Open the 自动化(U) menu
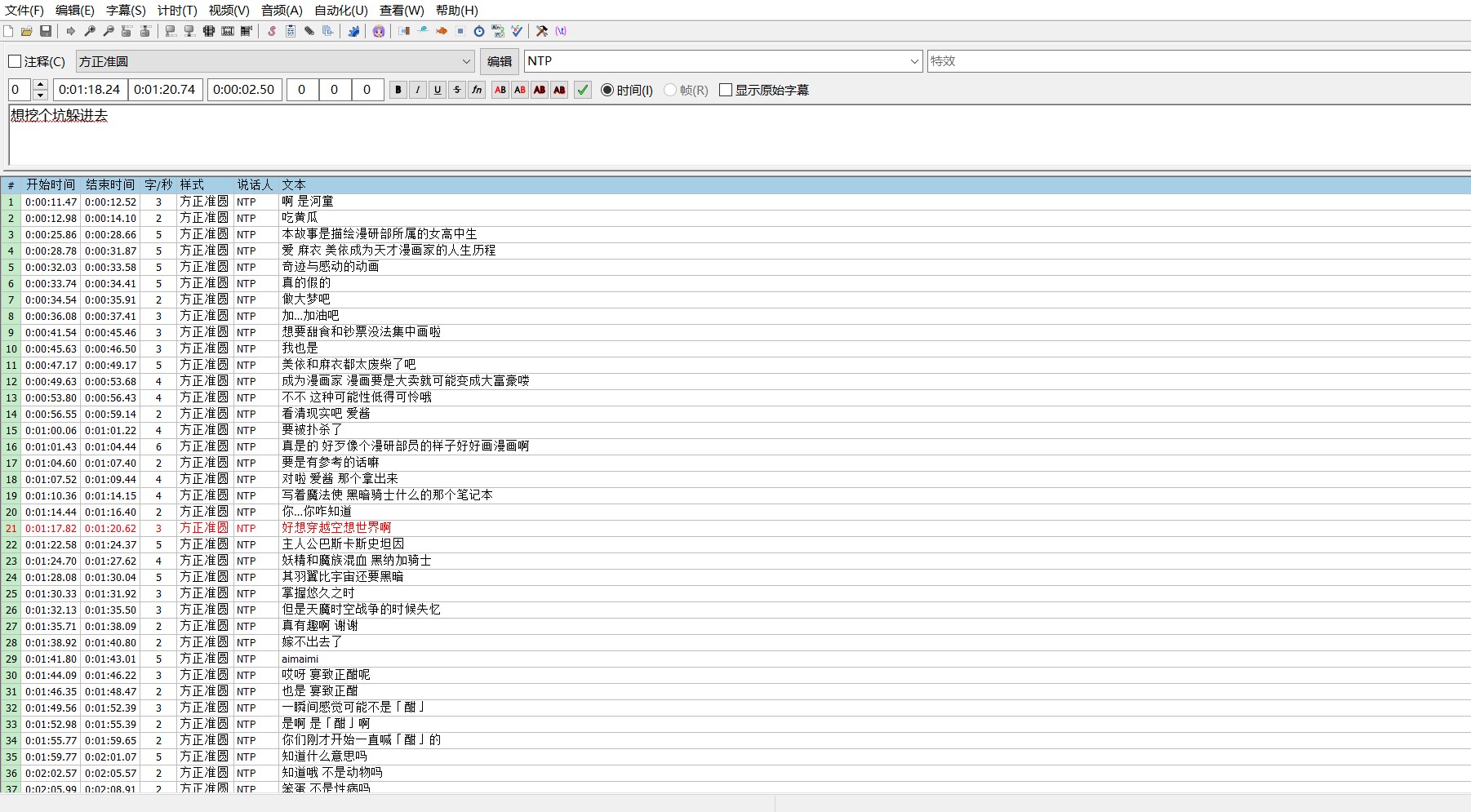 pos(341,11)
